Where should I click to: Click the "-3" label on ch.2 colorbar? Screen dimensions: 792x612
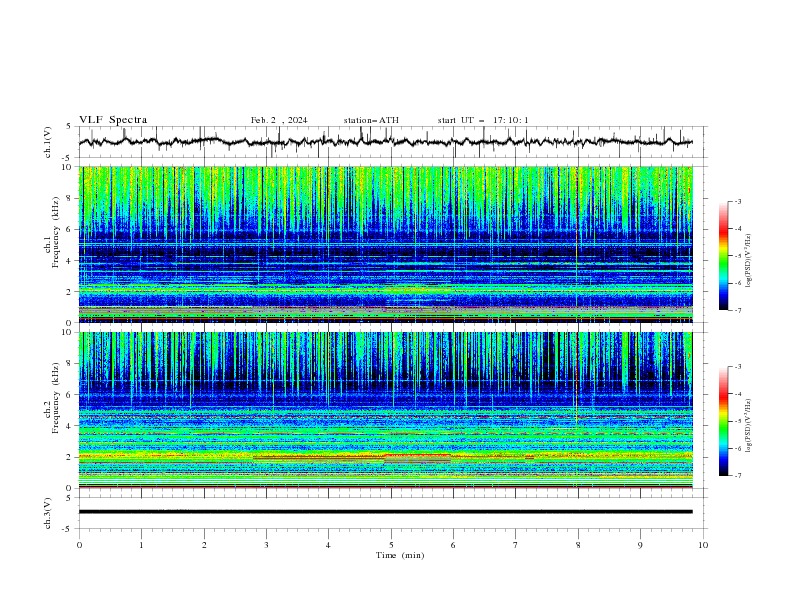pos(738,367)
